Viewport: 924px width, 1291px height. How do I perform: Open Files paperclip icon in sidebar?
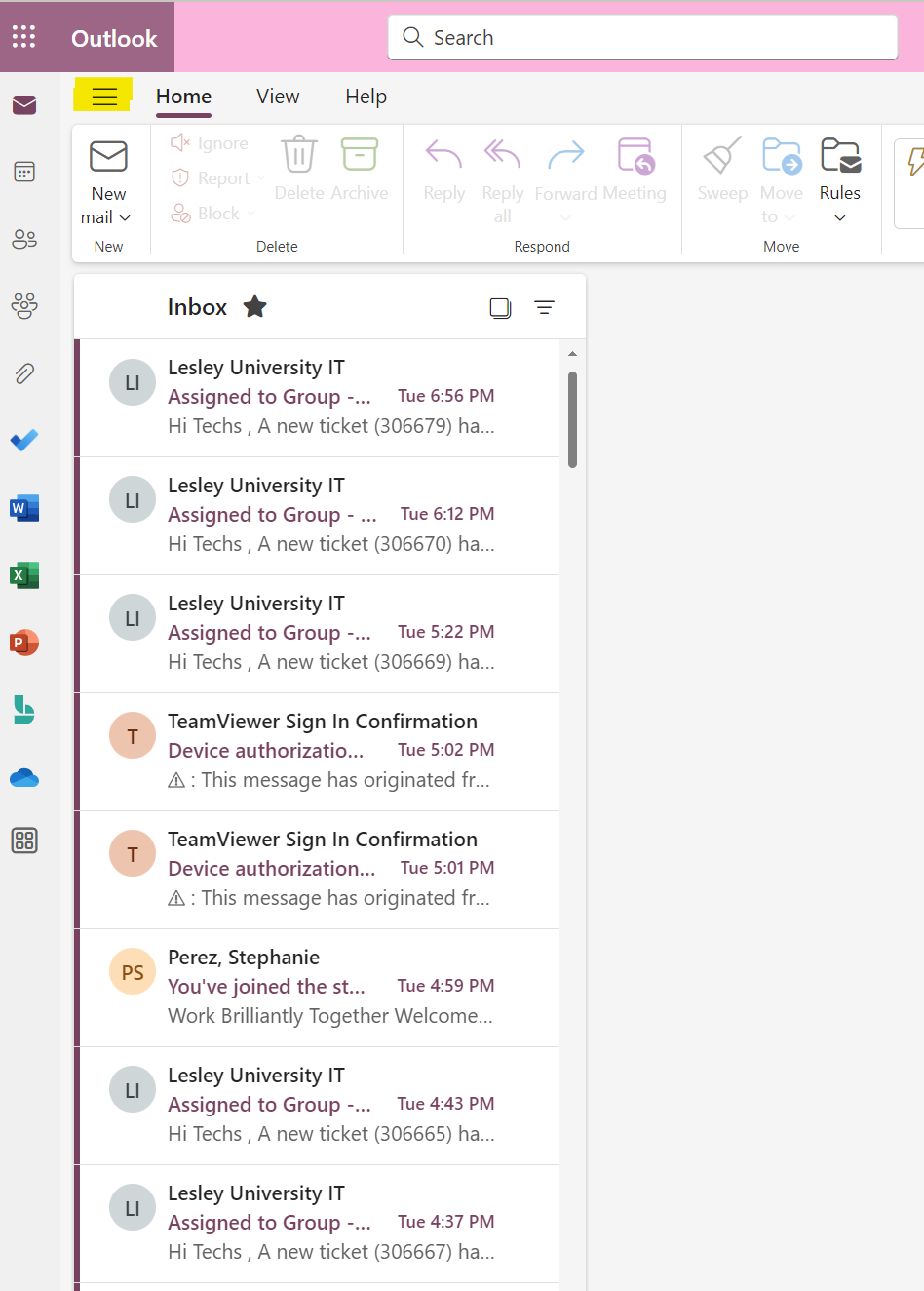pos(24,373)
